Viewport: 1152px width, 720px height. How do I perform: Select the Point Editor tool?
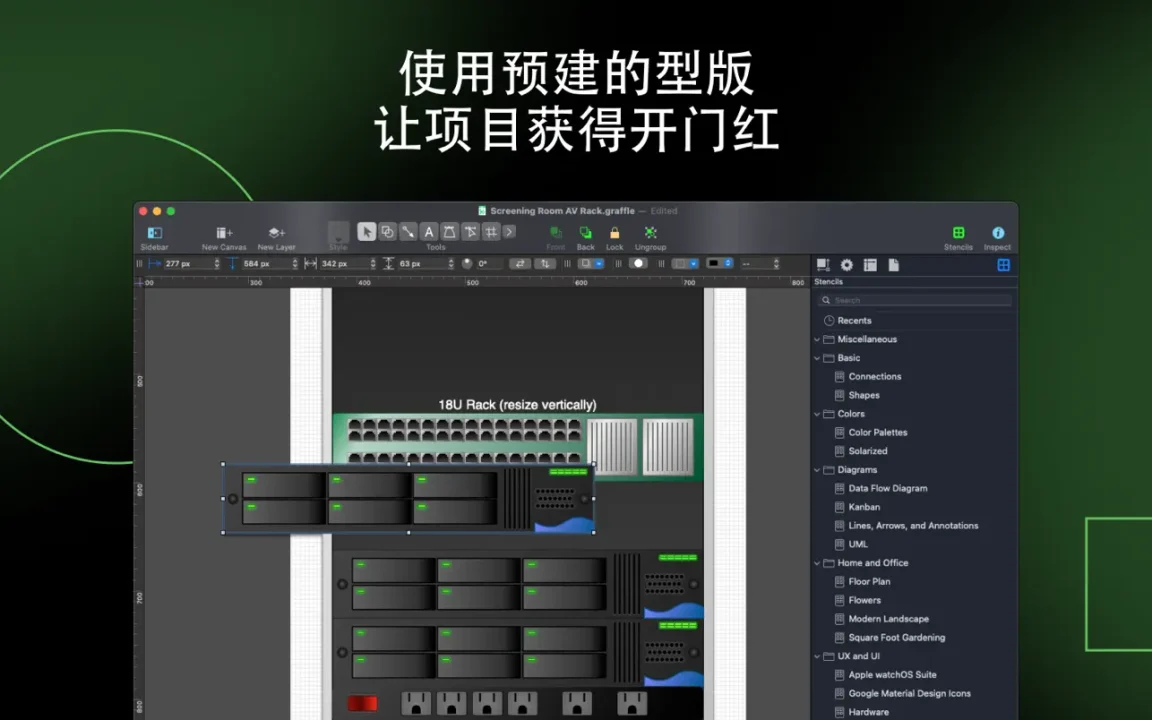[x=470, y=232]
